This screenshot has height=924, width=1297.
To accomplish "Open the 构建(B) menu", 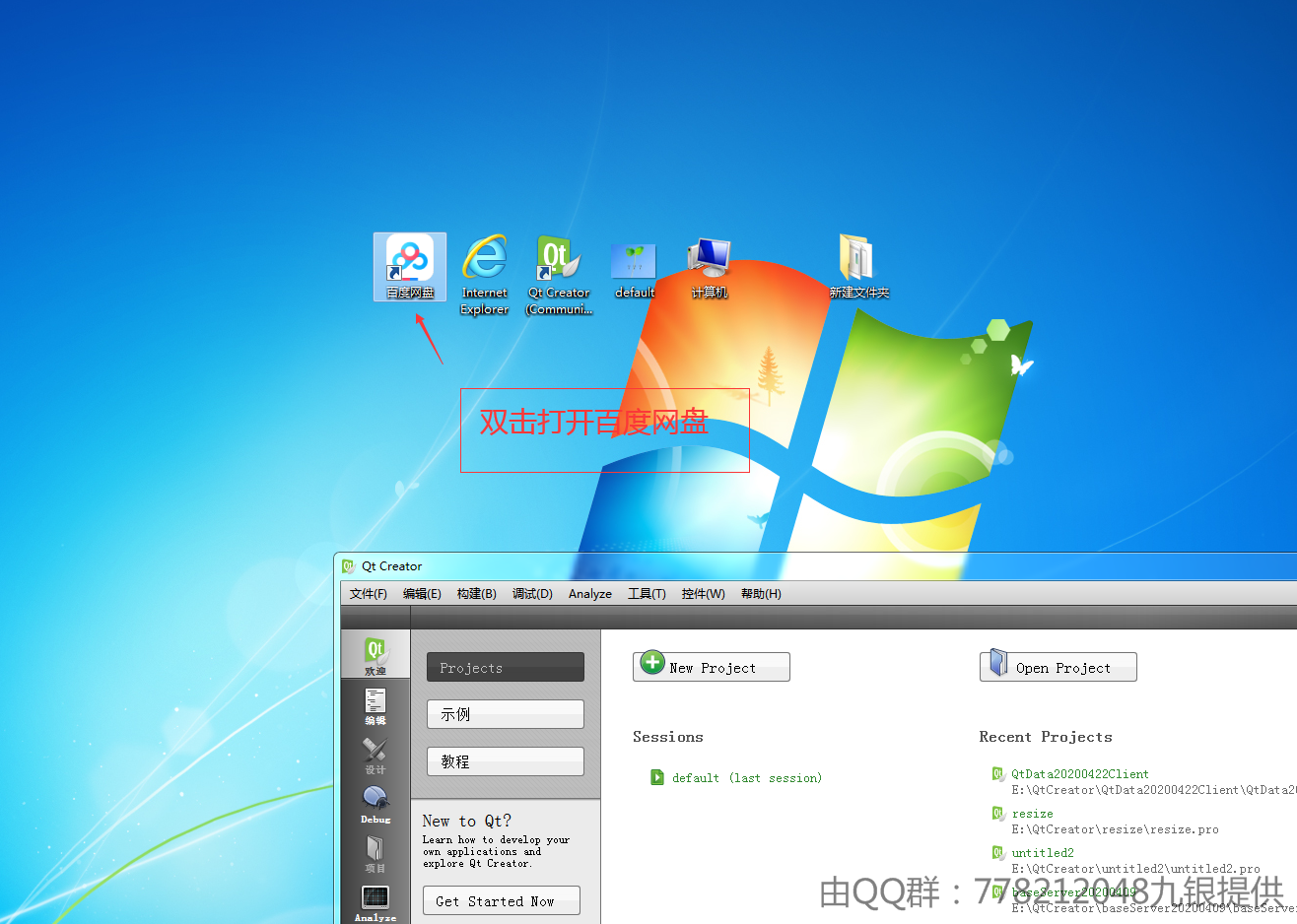I will click(477, 594).
